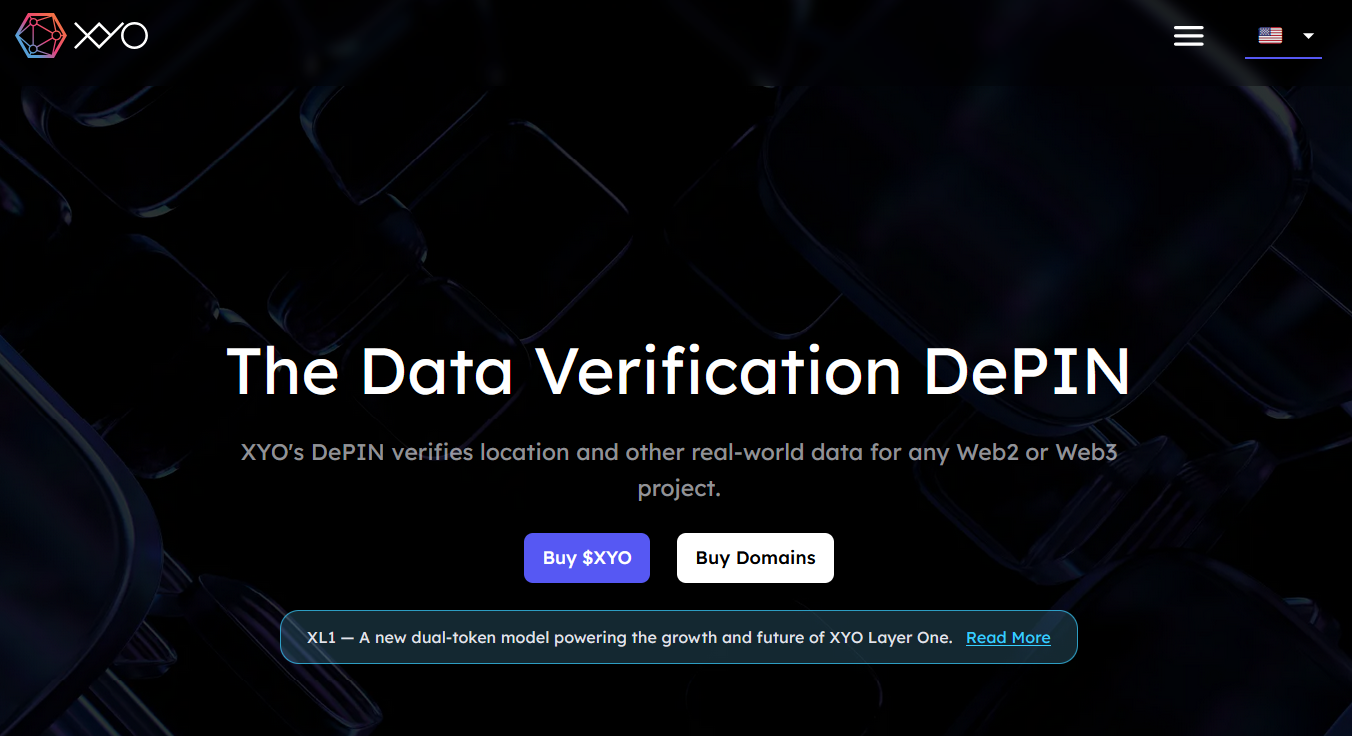Click the Buy Domains button
This screenshot has height=736, width=1352.
(x=755, y=558)
